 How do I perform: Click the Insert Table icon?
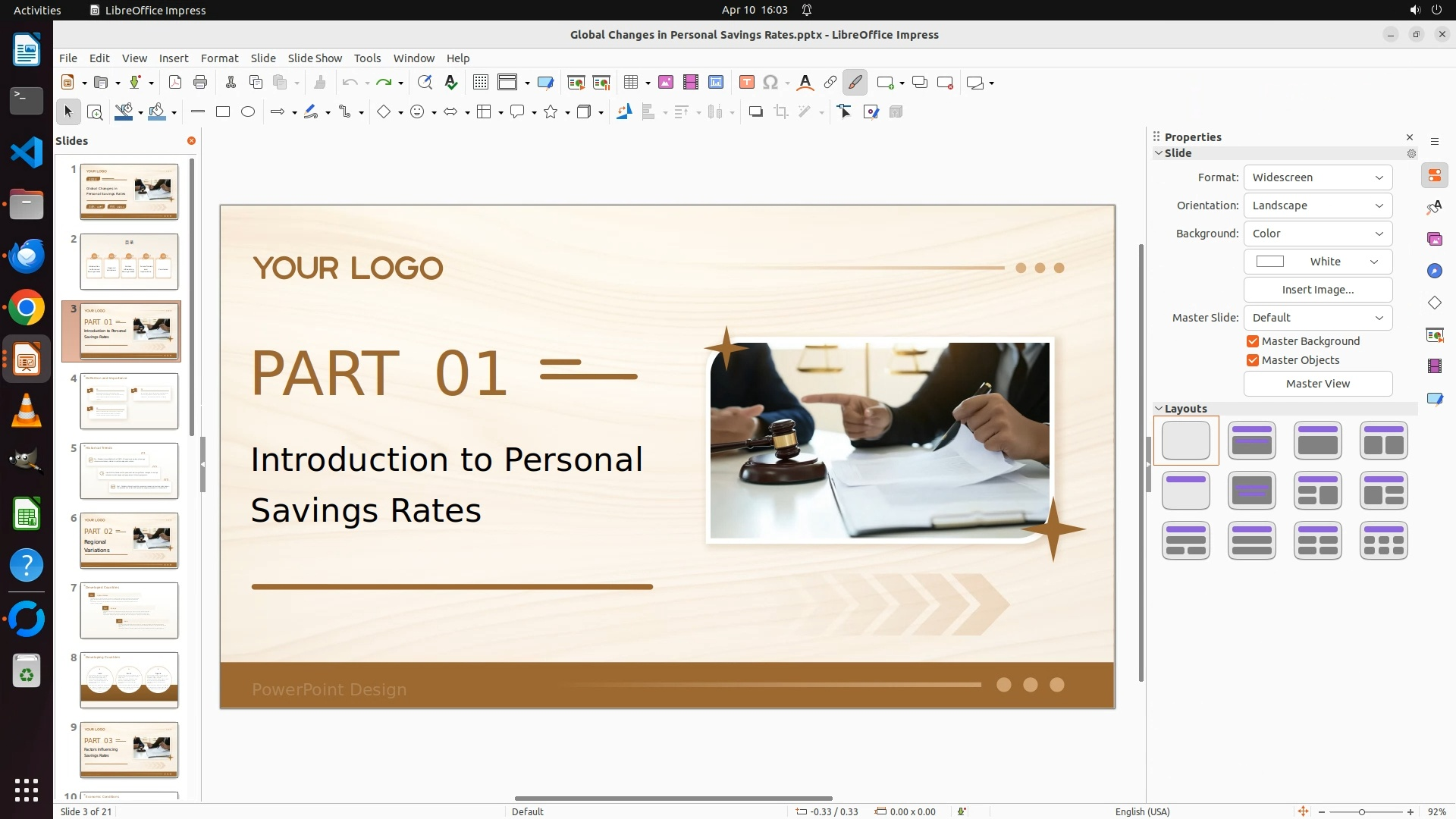(630, 83)
